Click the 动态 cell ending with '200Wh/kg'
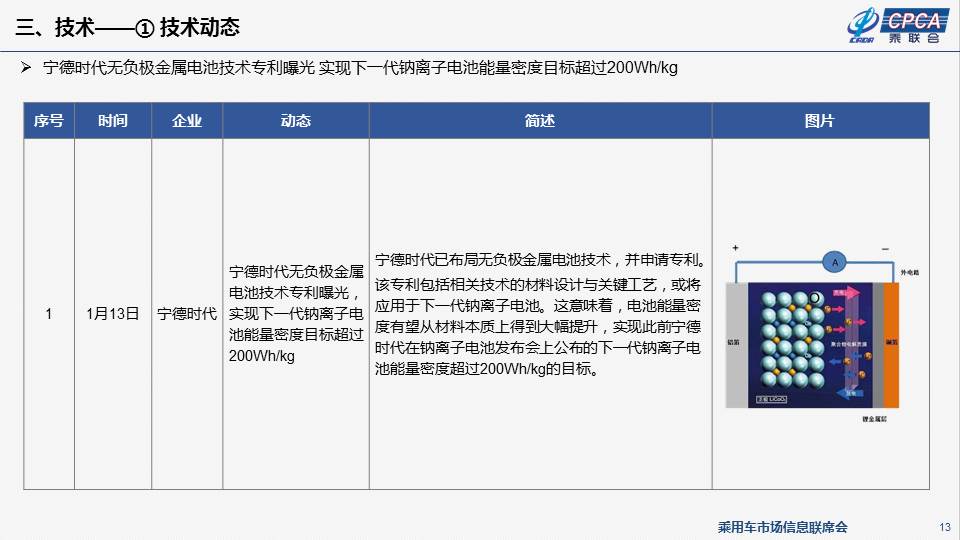Image resolution: width=960 pixels, height=540 pixels. (296, 313)
